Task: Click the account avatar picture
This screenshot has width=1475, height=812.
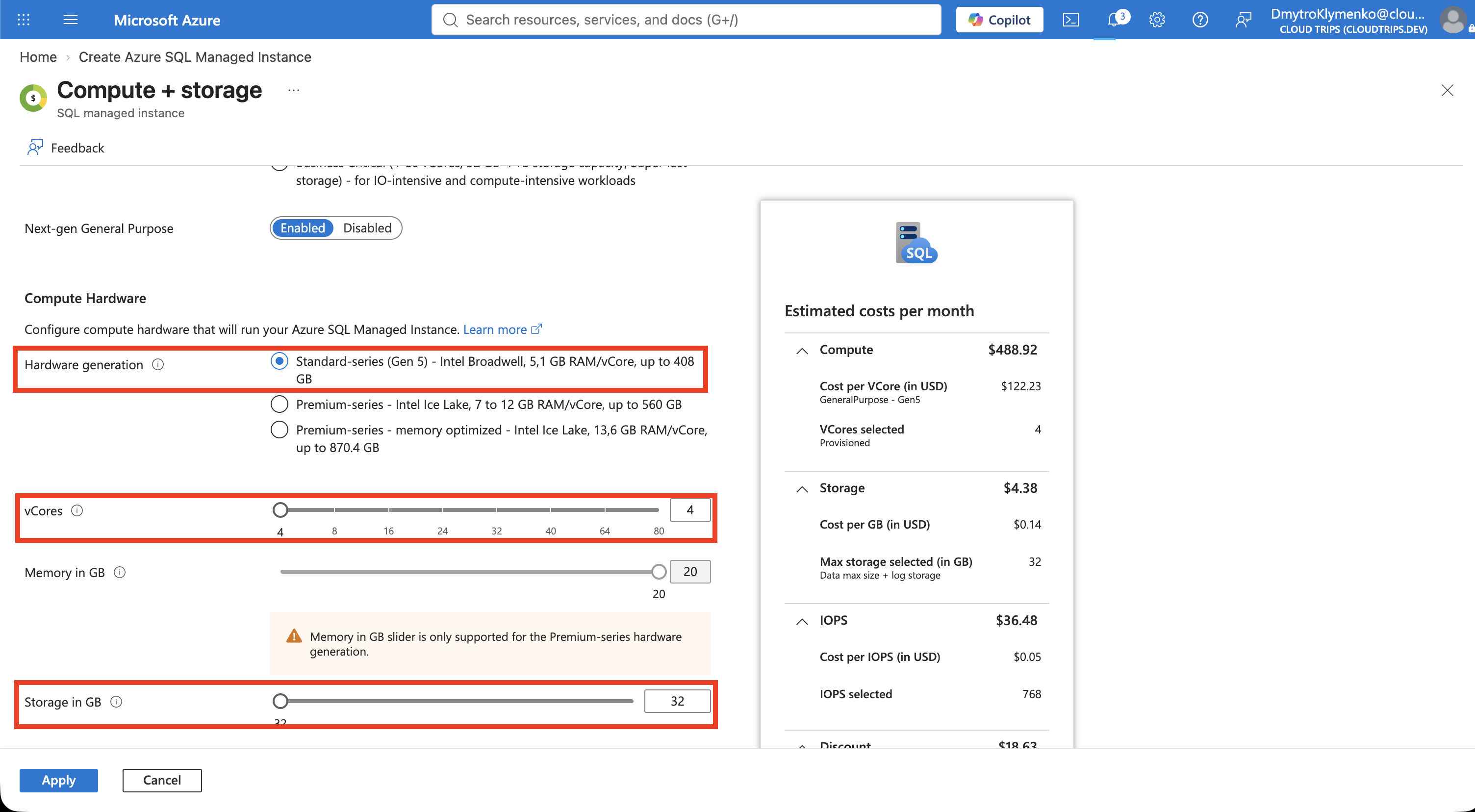Action: (x=1453, y=20)
